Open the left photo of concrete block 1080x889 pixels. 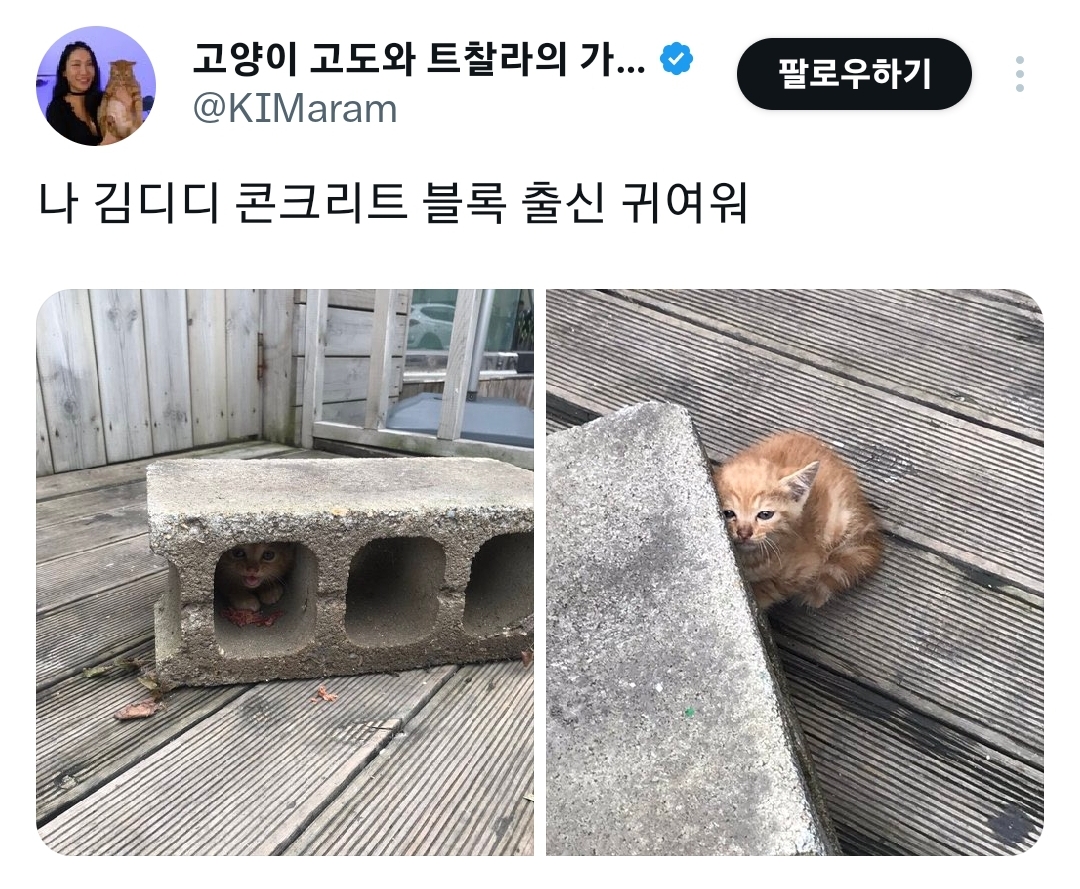coord(285,572)
